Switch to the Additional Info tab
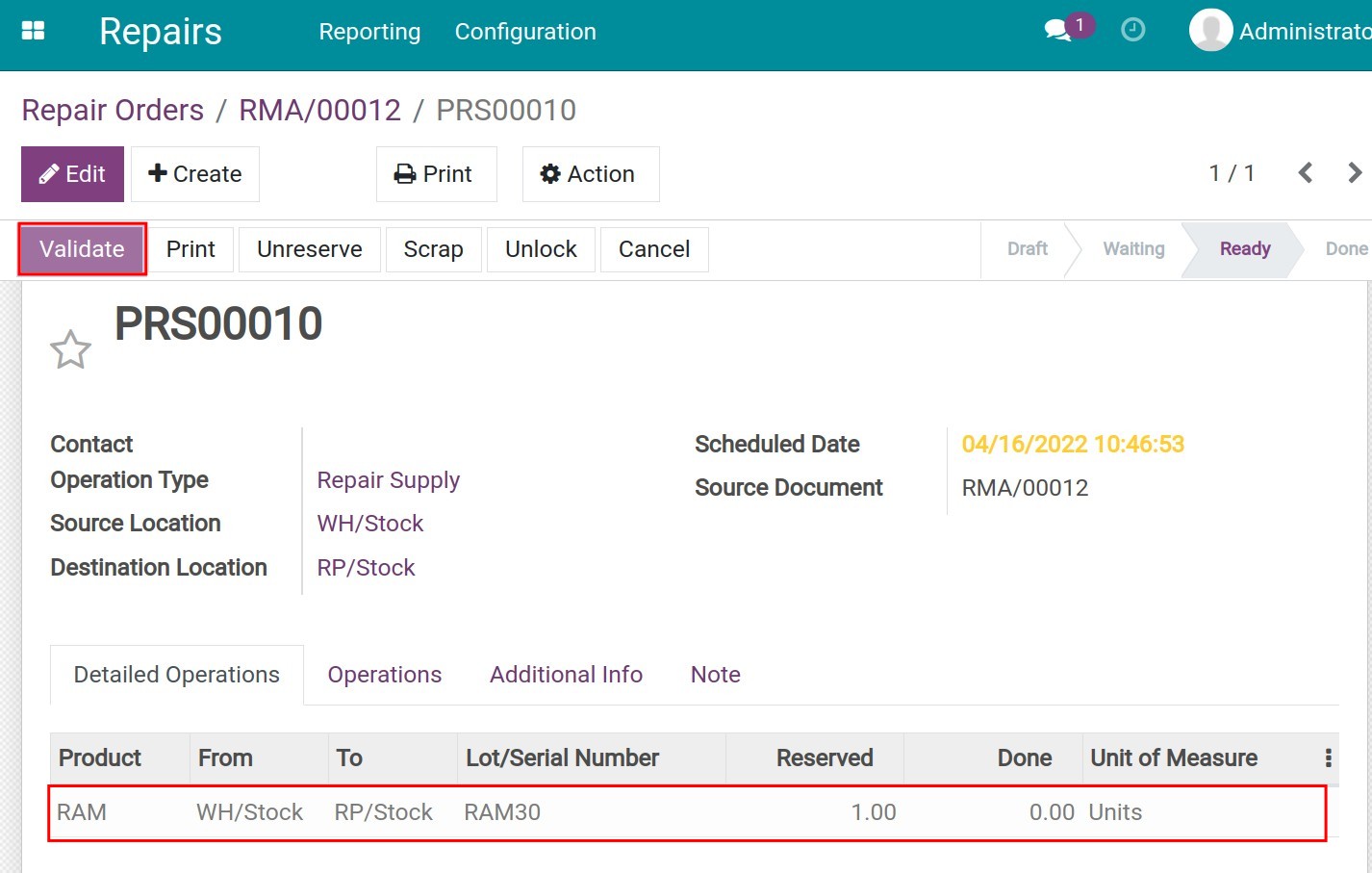Image resolution: width=1372 pixels, height=873 pixels. (566, 675)
